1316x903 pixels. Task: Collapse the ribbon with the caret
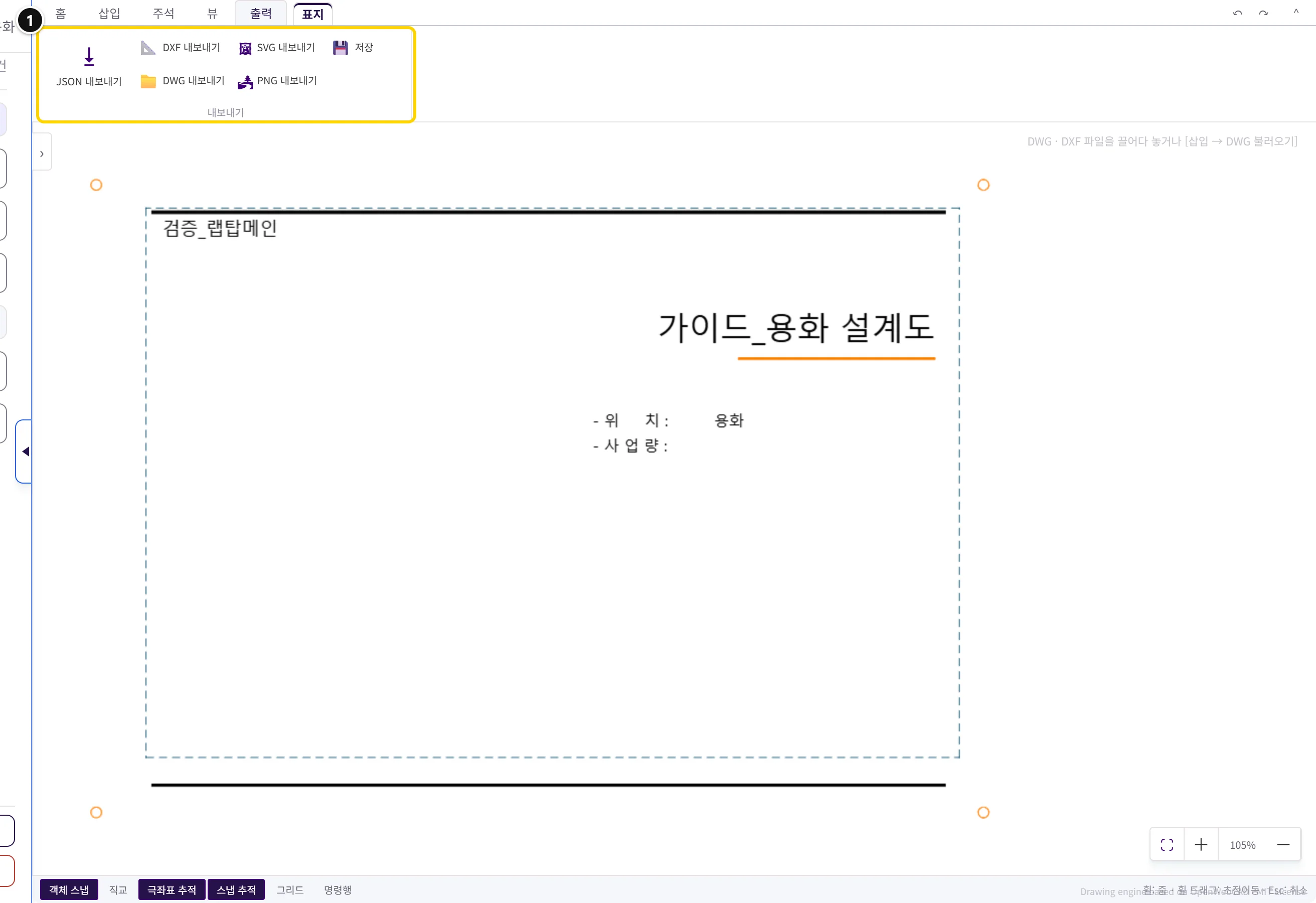[x=1295, y=12]
